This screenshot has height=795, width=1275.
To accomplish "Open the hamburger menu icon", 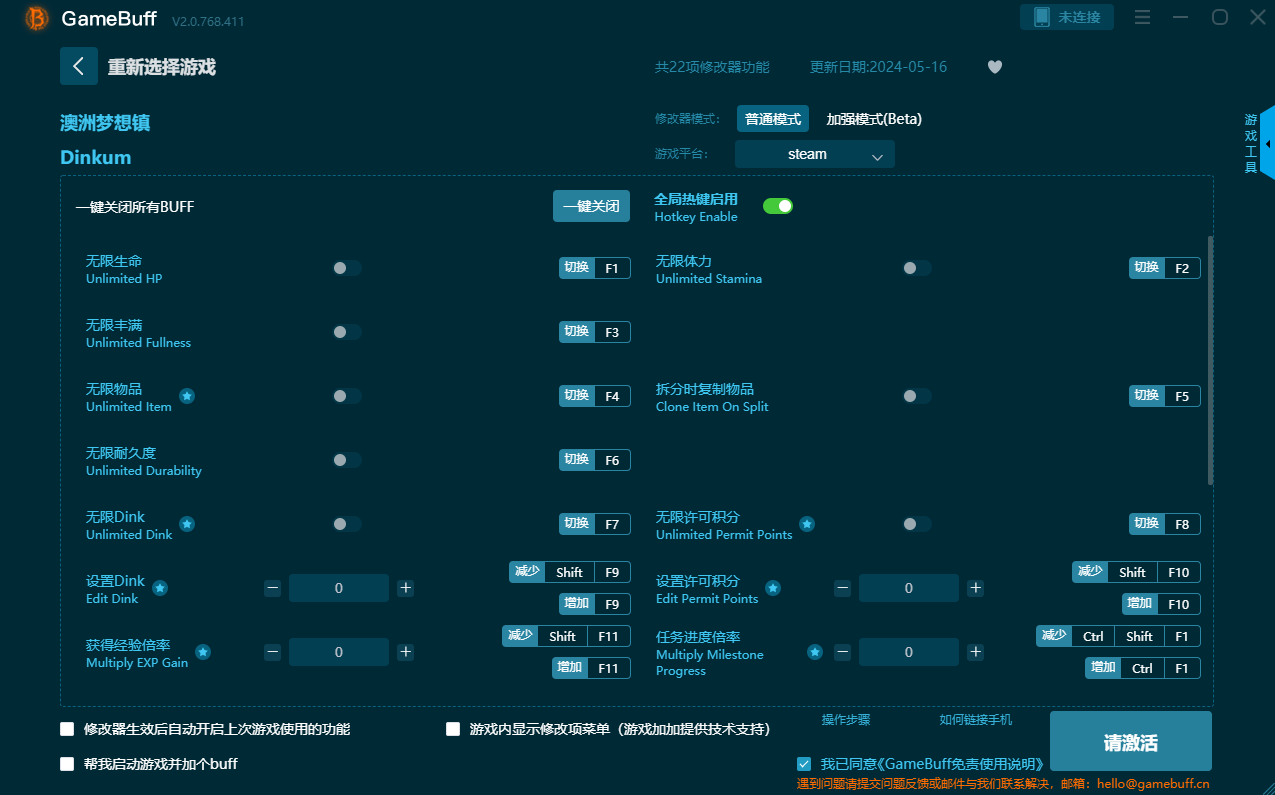I will click(1142, 17).
